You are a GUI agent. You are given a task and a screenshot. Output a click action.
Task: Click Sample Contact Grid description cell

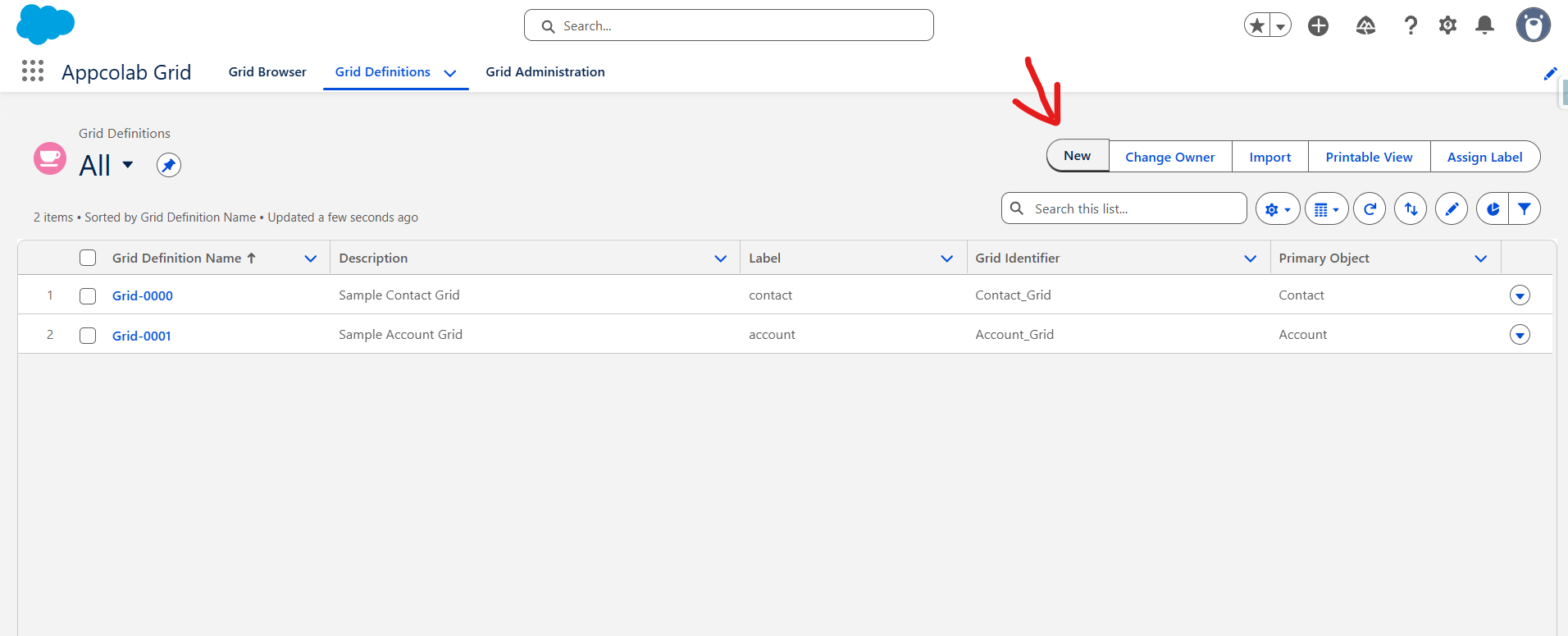(399, 295)
